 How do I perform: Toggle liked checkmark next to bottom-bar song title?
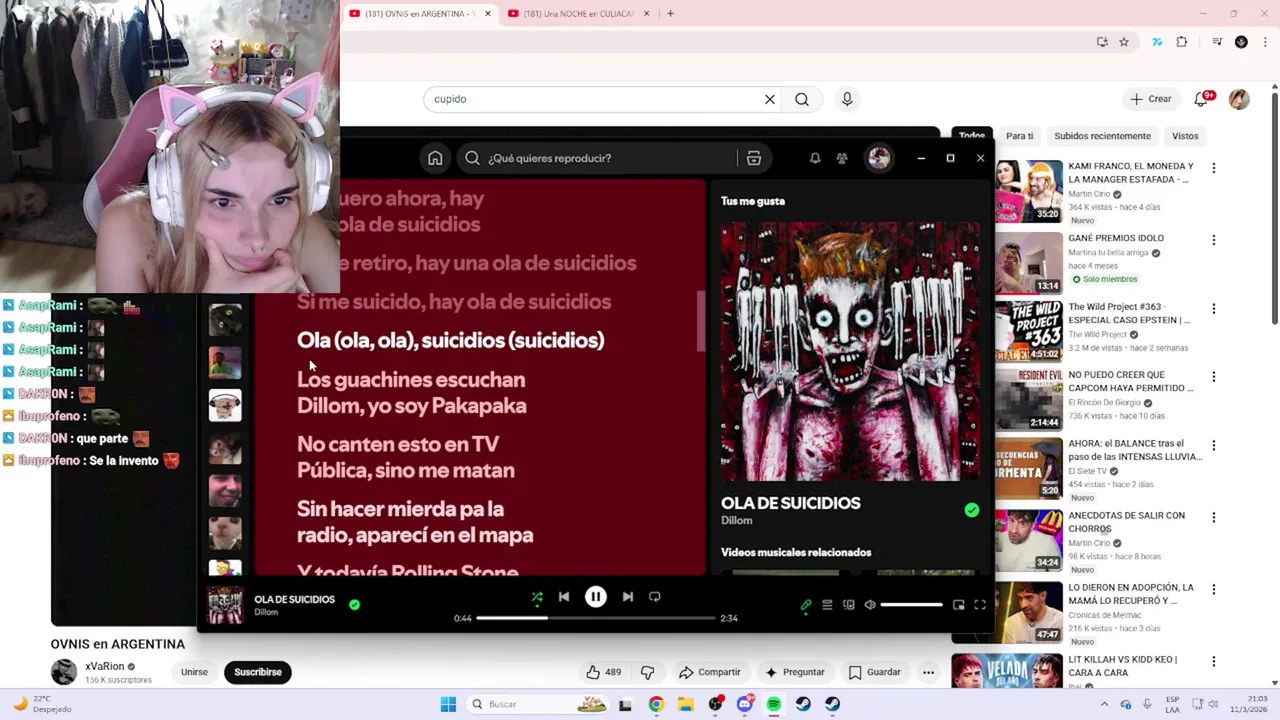[x=354, y=604]
